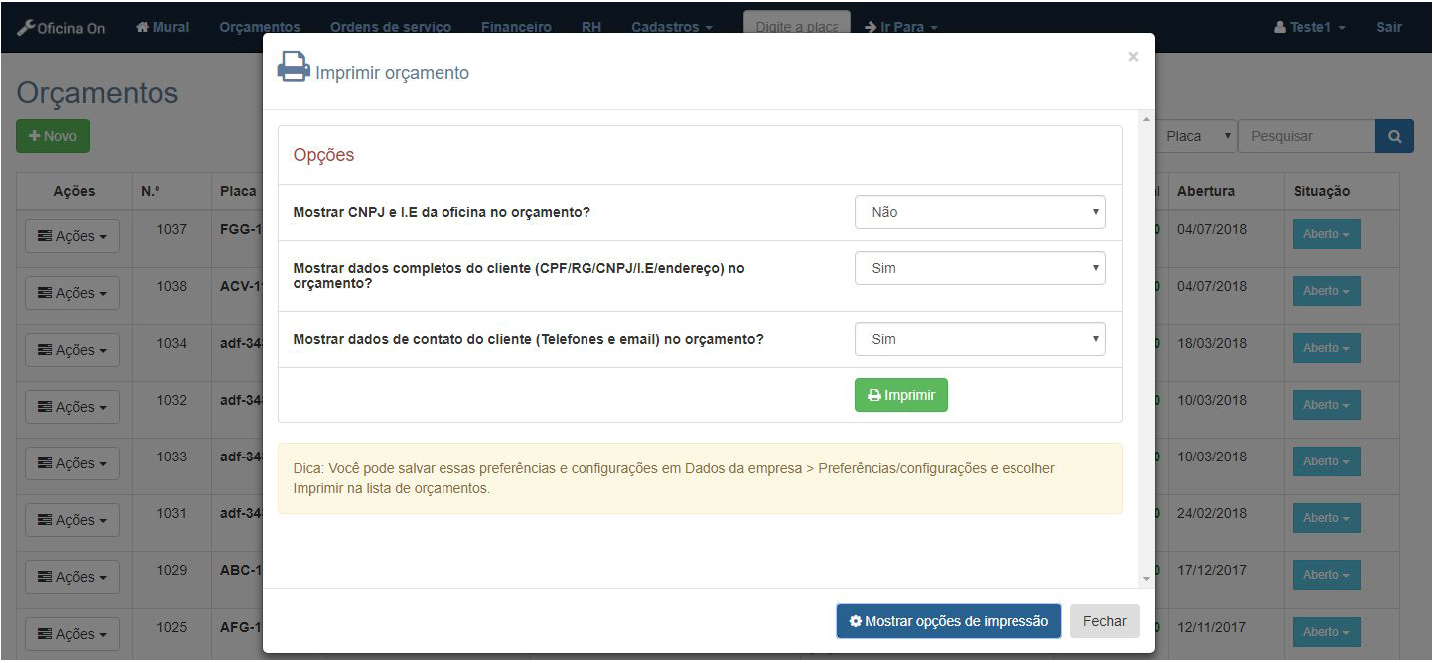The width and height of the screenshot is (1433, 663).
Task: Click Sair to log out
Action: point(1388,27)
